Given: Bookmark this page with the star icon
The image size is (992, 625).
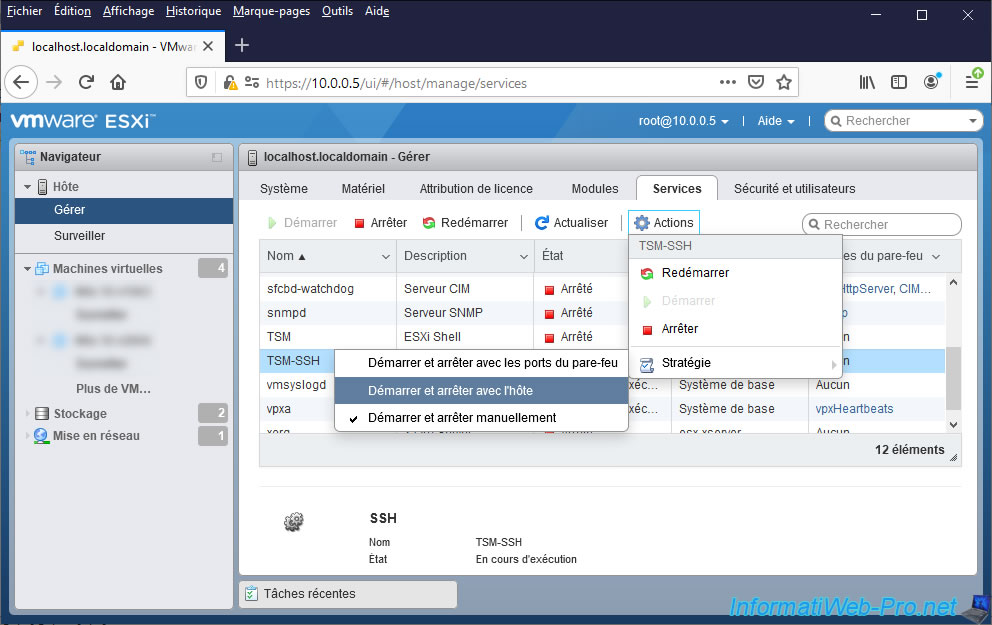Looking at the screenshot, I should (x=784, y=82).
